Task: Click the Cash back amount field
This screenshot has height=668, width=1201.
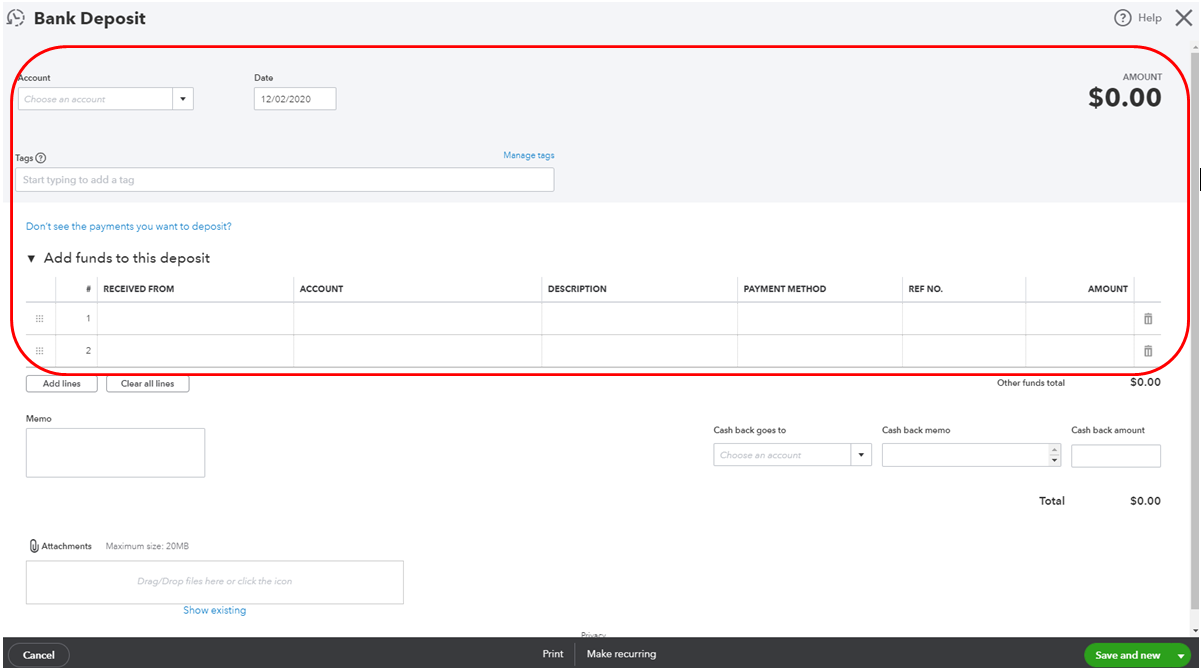Action: 1116,456
